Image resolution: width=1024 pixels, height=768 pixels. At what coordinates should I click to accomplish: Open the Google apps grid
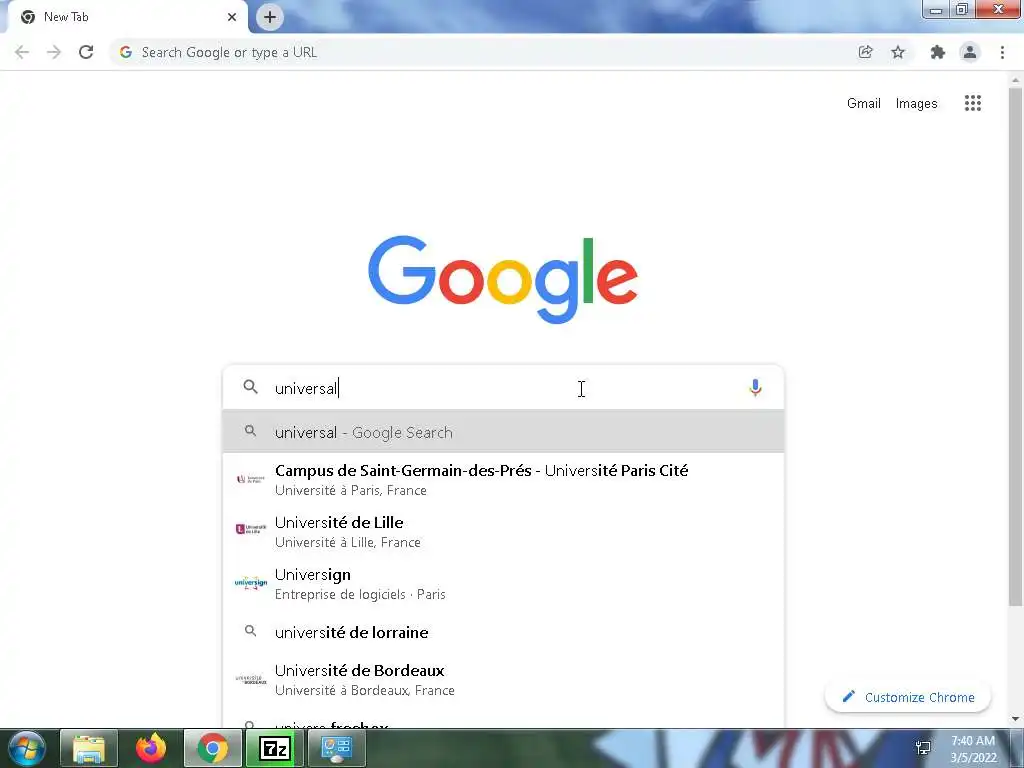click(973, 103)
